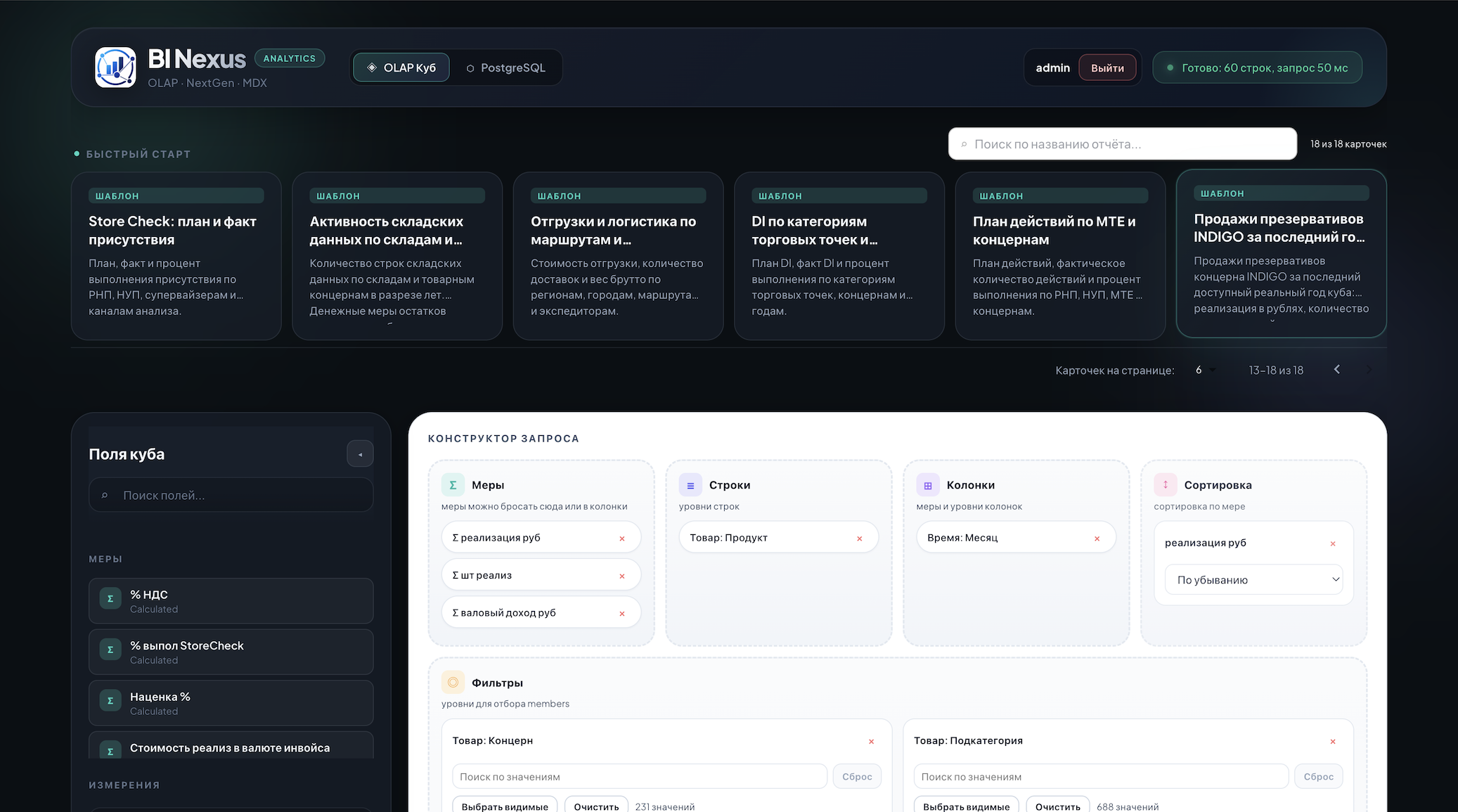Remove the реализация руб measure chip
Viewport: 1458px width, 812px height.
click(621, 539)
